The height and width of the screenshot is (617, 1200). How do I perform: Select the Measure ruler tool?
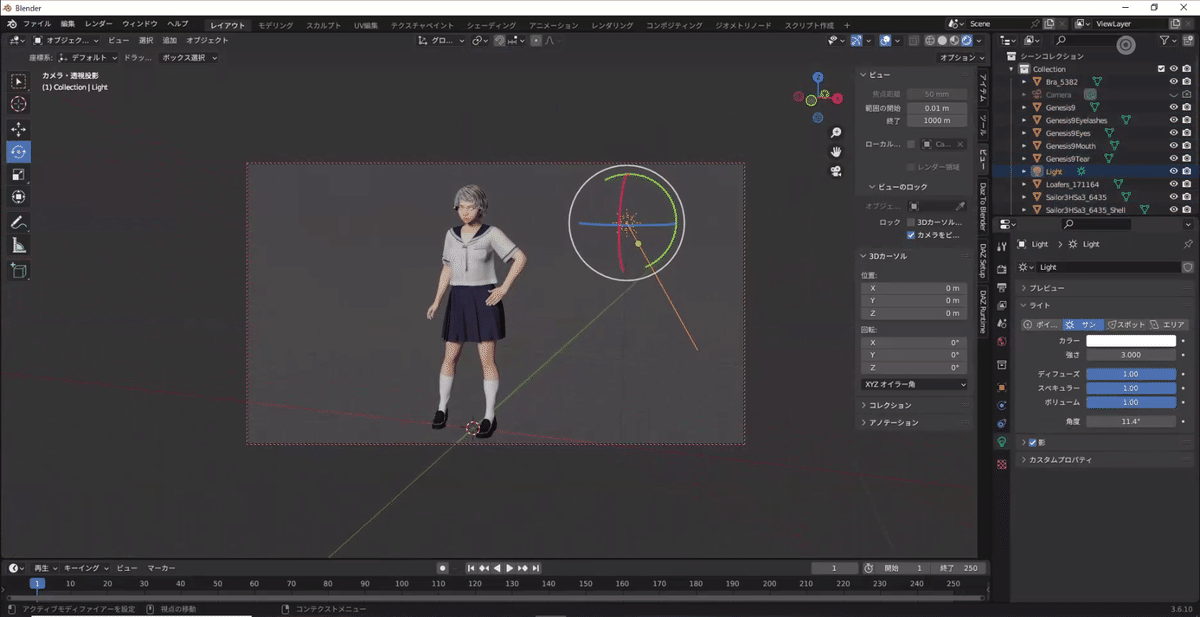[19, 245]
